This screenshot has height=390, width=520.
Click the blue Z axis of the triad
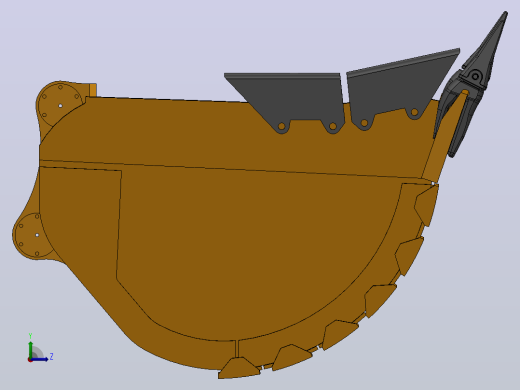pos(40,359)
